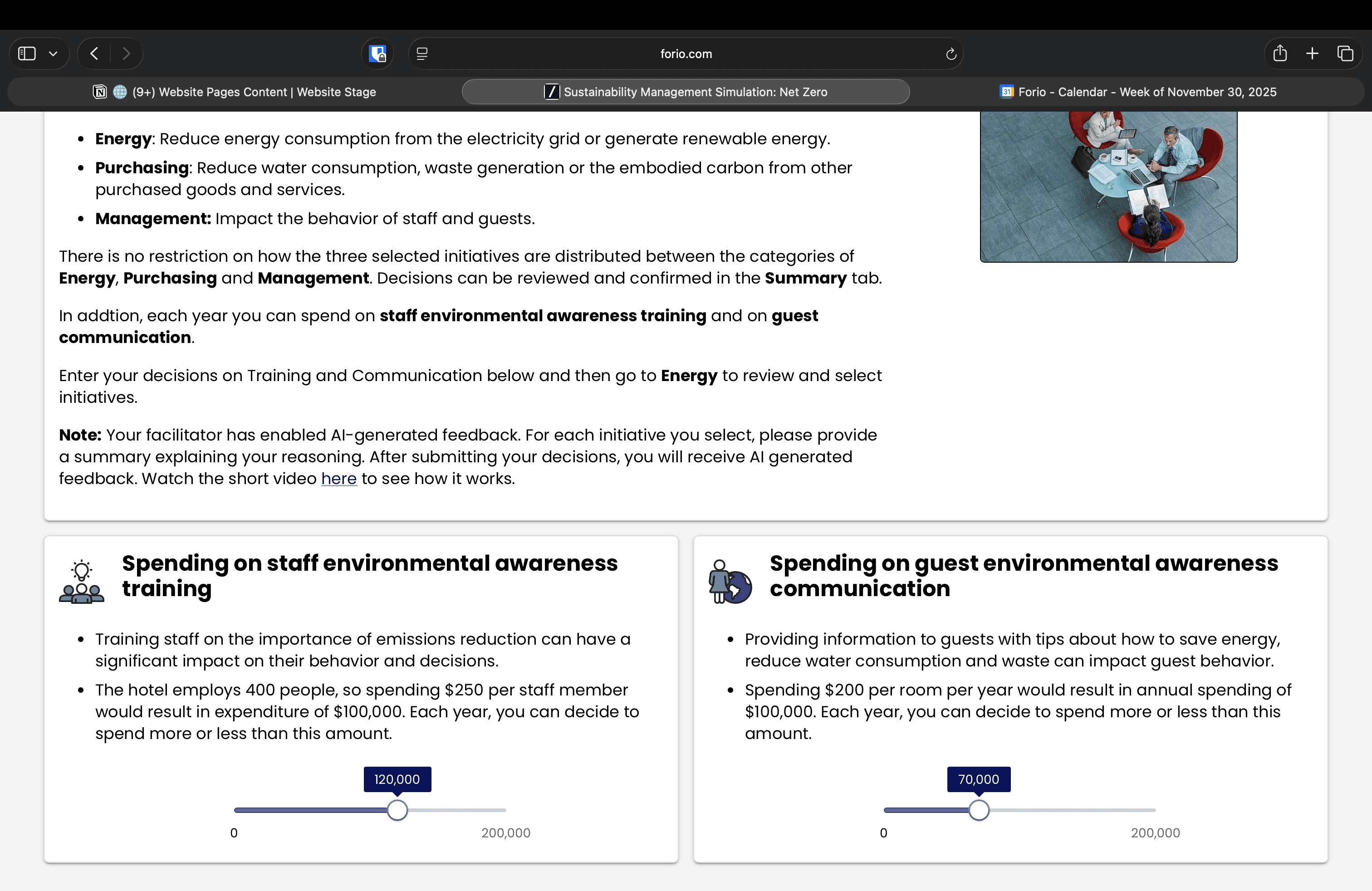
Task: Open the privacy shield extension icon
Action: tap(377, 54)
